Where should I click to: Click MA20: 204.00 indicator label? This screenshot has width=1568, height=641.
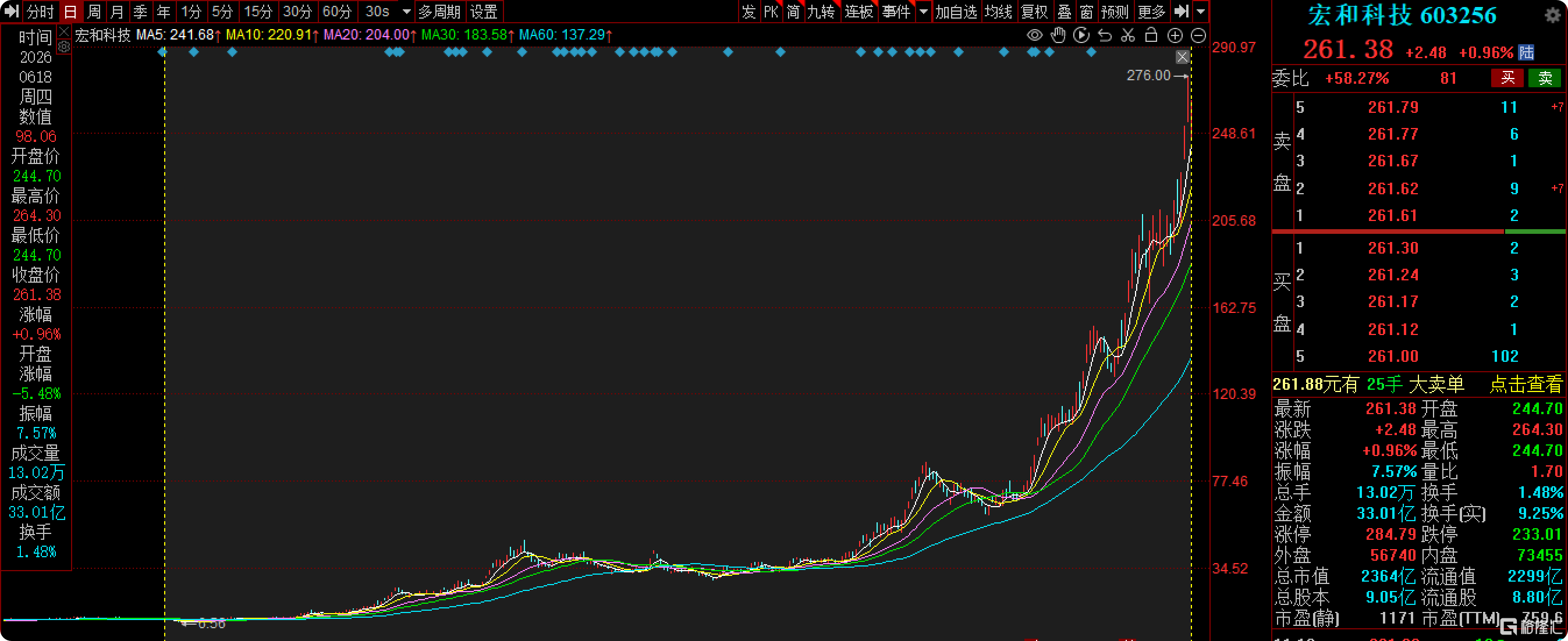click(x=370, y=35)
